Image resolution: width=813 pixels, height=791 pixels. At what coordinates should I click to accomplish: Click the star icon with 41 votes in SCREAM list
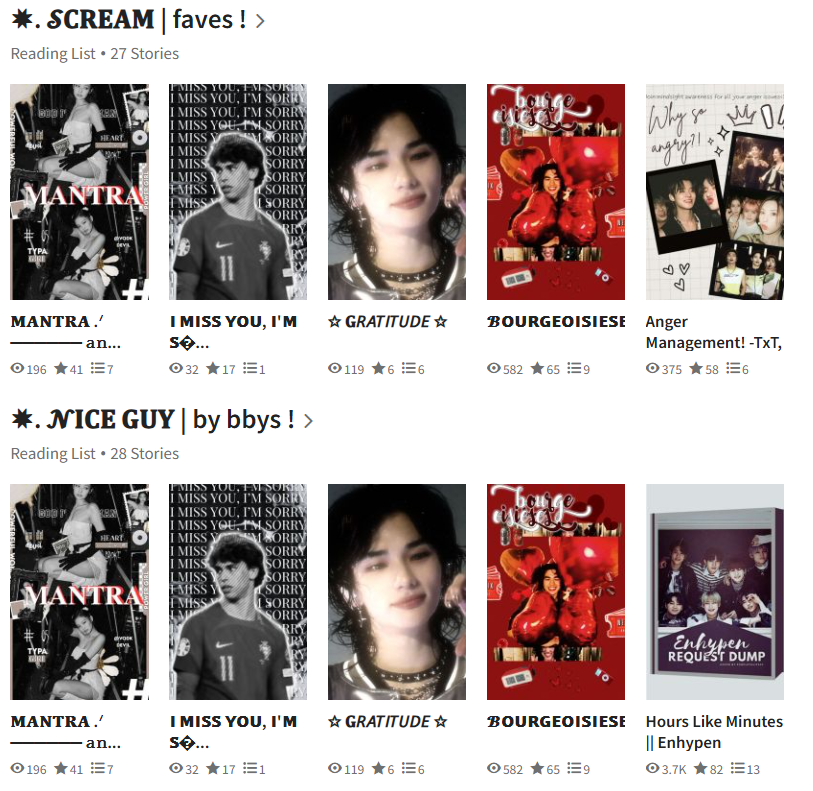pyautogui.click(x=61, y=368)
